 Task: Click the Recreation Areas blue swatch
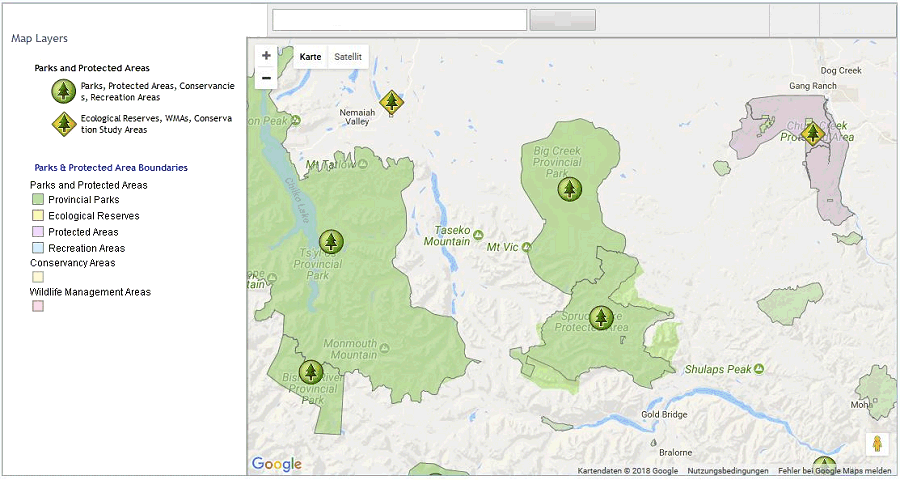point(38,248)
